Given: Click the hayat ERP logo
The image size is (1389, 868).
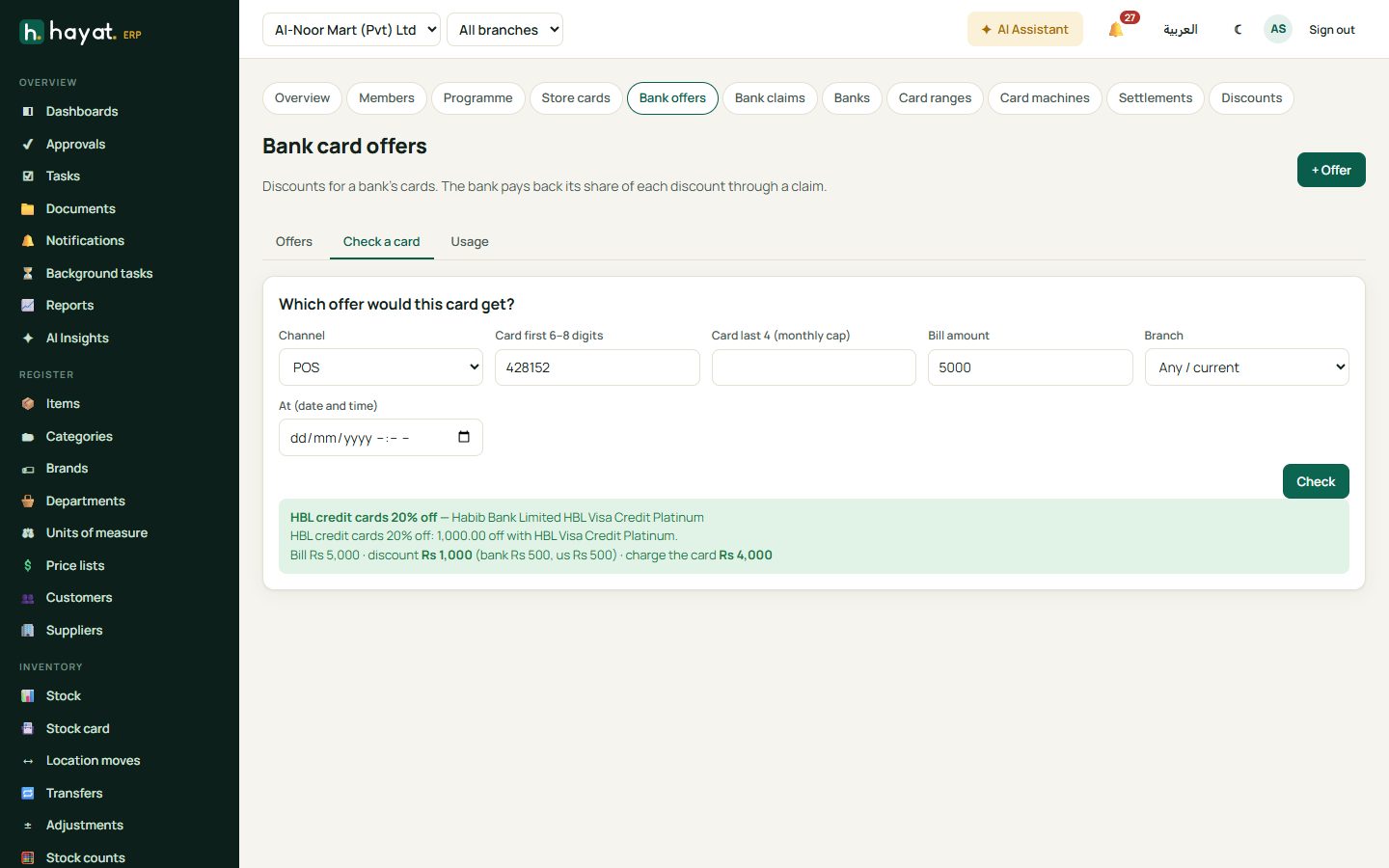Looking at the screenshot, I should 81,33.
